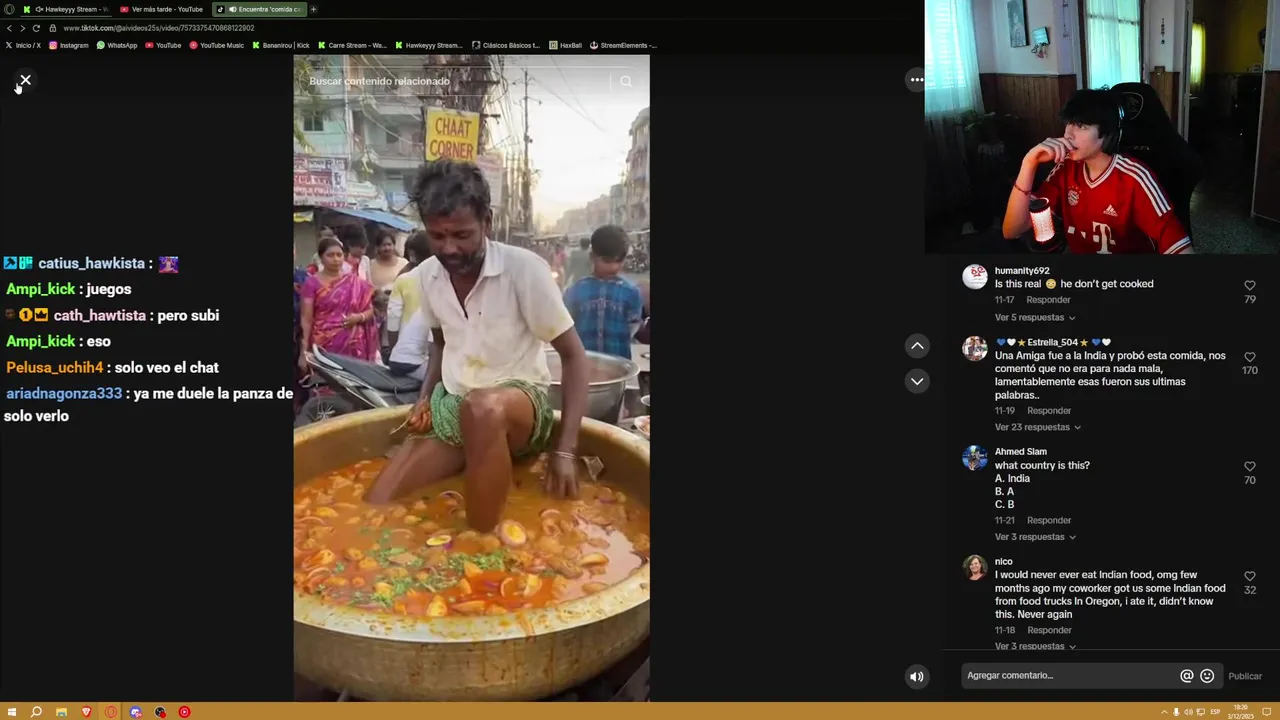The image size is (1280, 720).
Task: Open the YouTube bookmark
Action: tap(164, 45)
